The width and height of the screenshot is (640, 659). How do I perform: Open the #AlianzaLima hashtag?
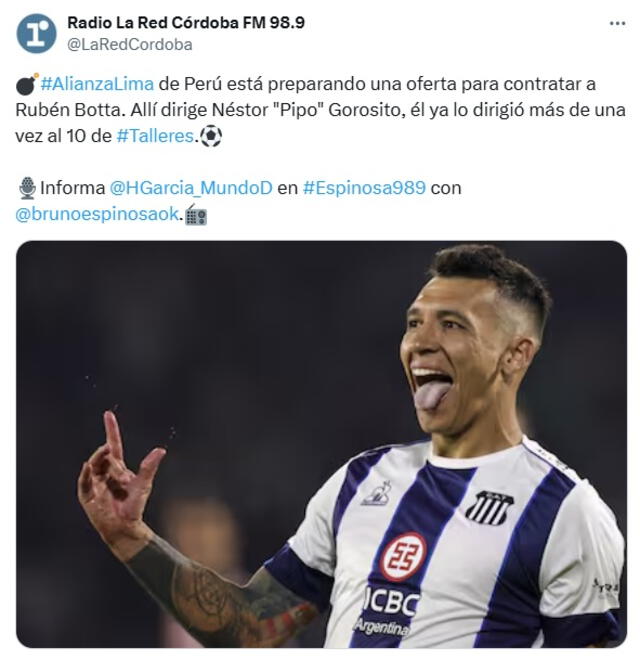[97, 84]
